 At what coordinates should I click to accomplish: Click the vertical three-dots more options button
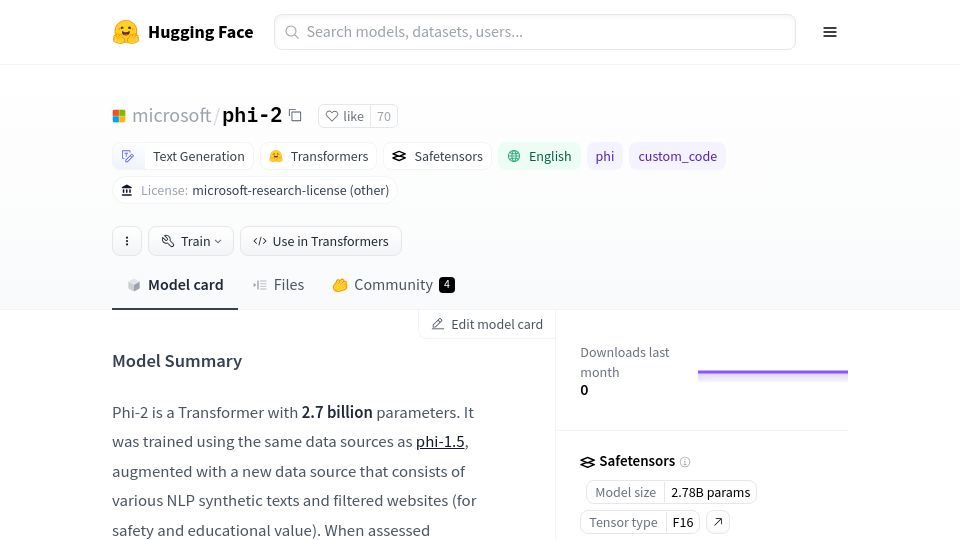tap(127, 241)
